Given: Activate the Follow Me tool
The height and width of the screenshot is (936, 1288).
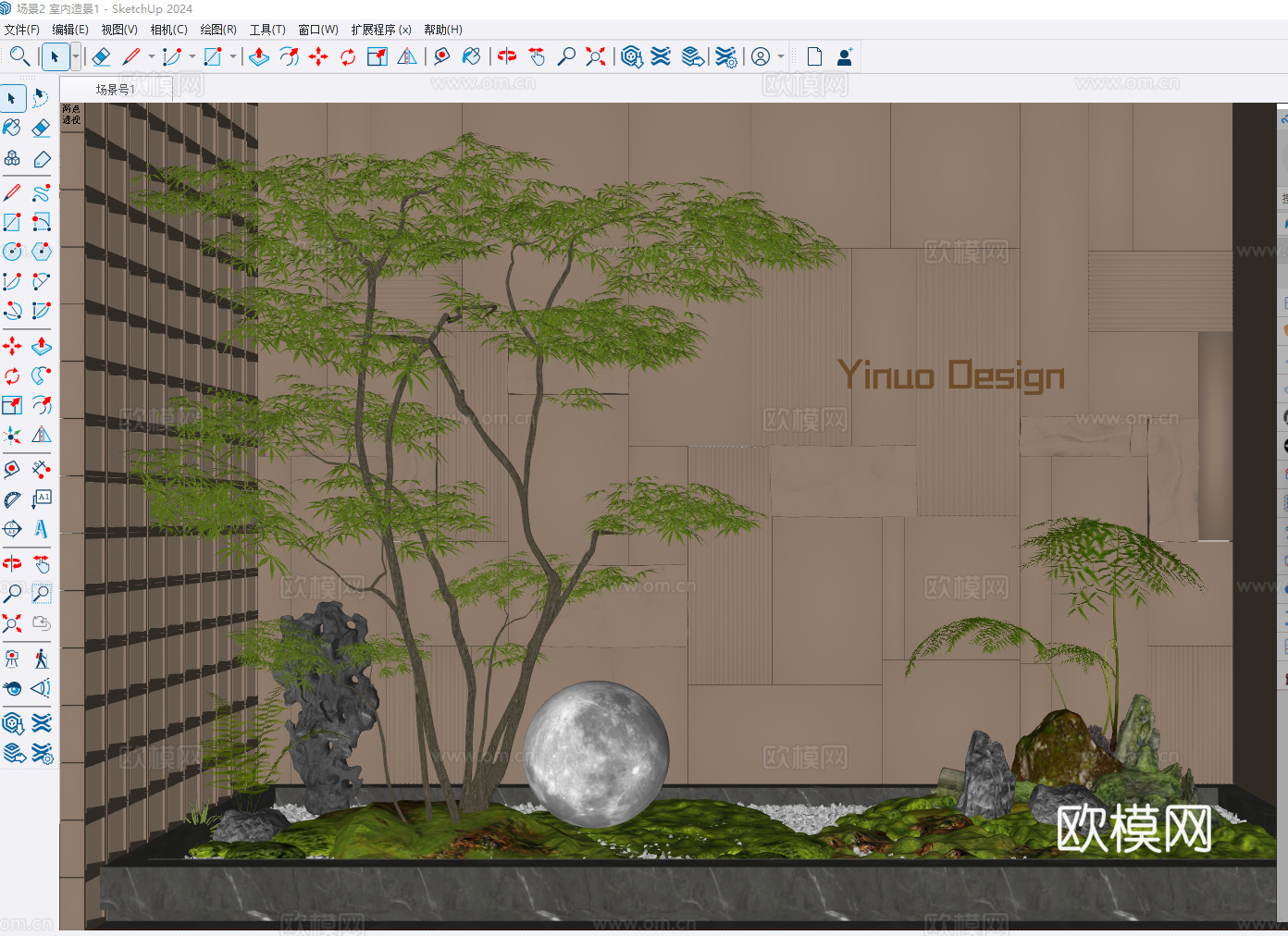Looking at the screenshot, I should coord(41,376).
